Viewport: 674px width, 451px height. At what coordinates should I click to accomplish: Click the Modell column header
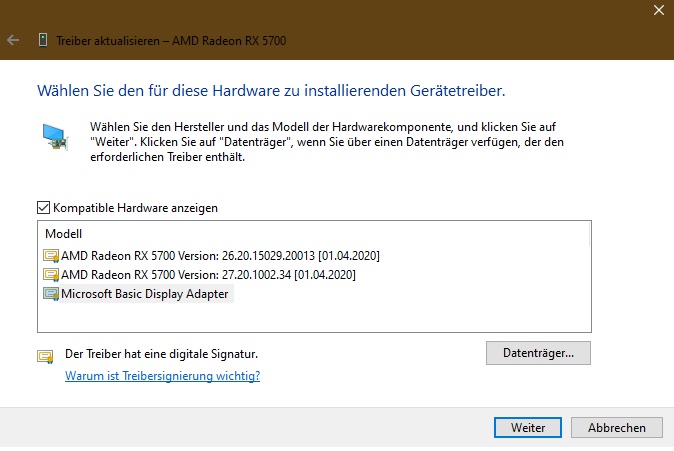point(63,234)
